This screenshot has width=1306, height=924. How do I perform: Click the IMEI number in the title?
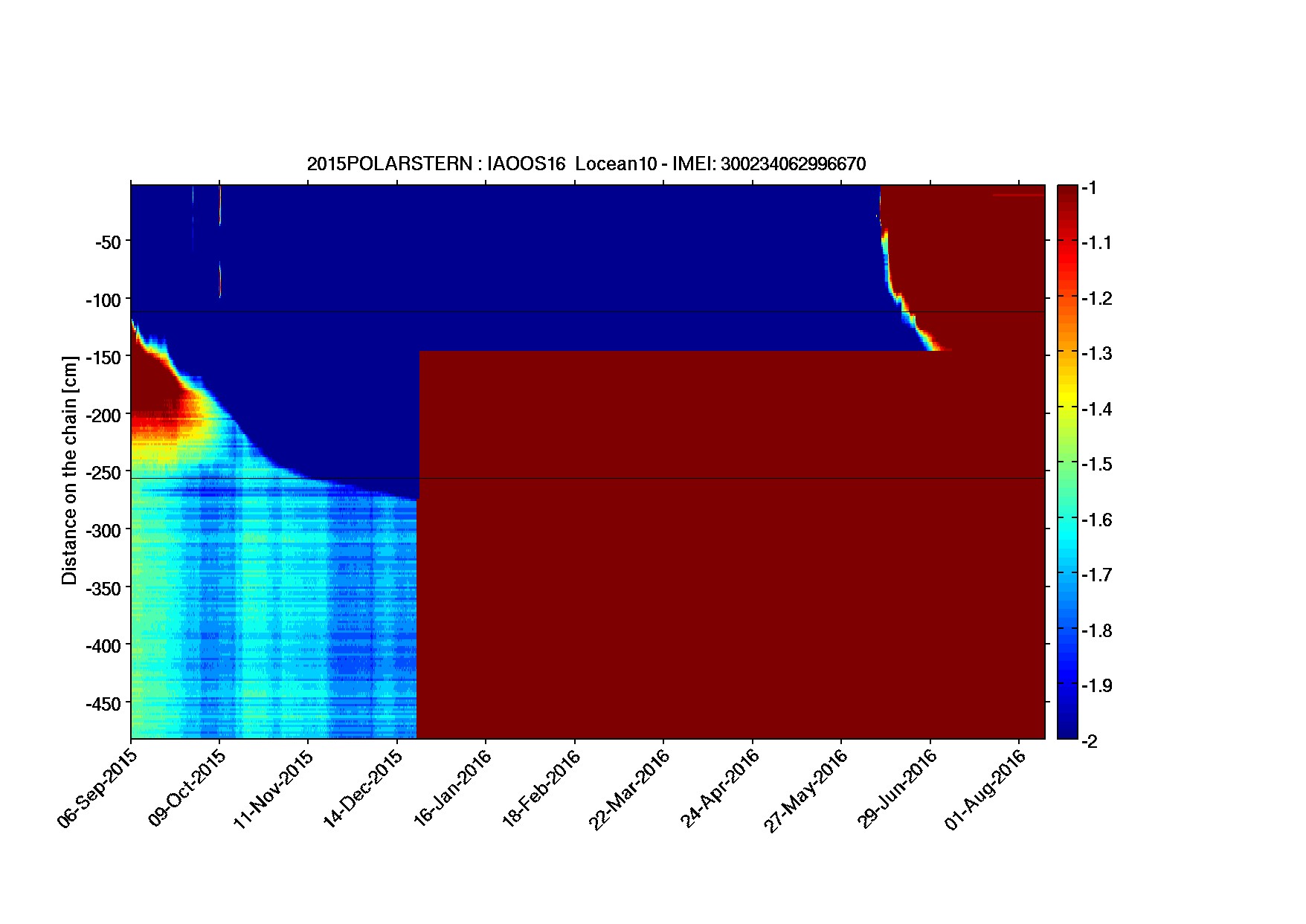pos(793,164)
